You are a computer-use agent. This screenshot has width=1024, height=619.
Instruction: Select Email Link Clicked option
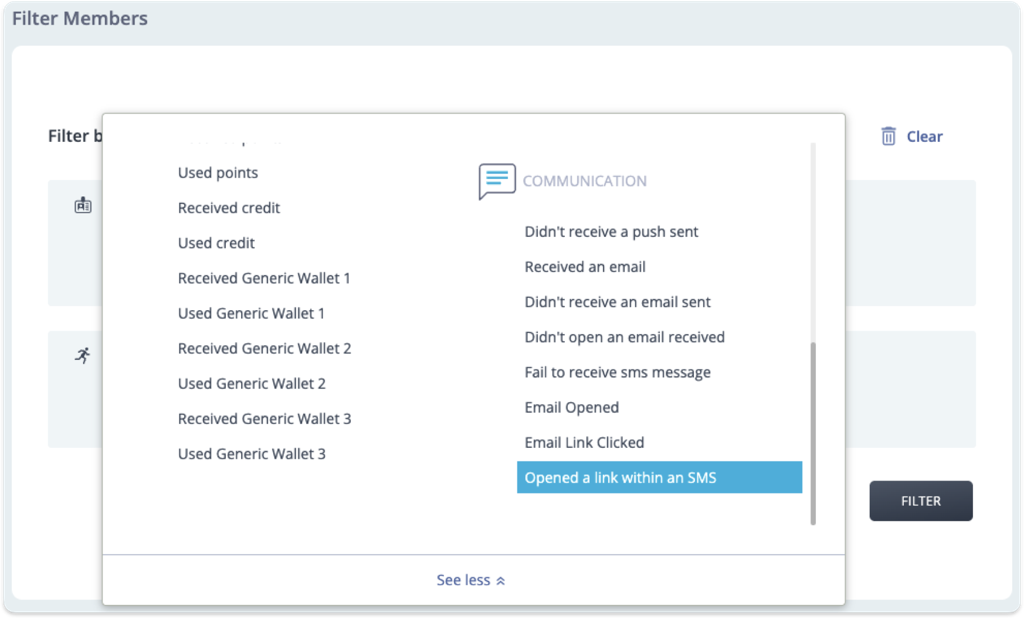[x=584, y=442]
